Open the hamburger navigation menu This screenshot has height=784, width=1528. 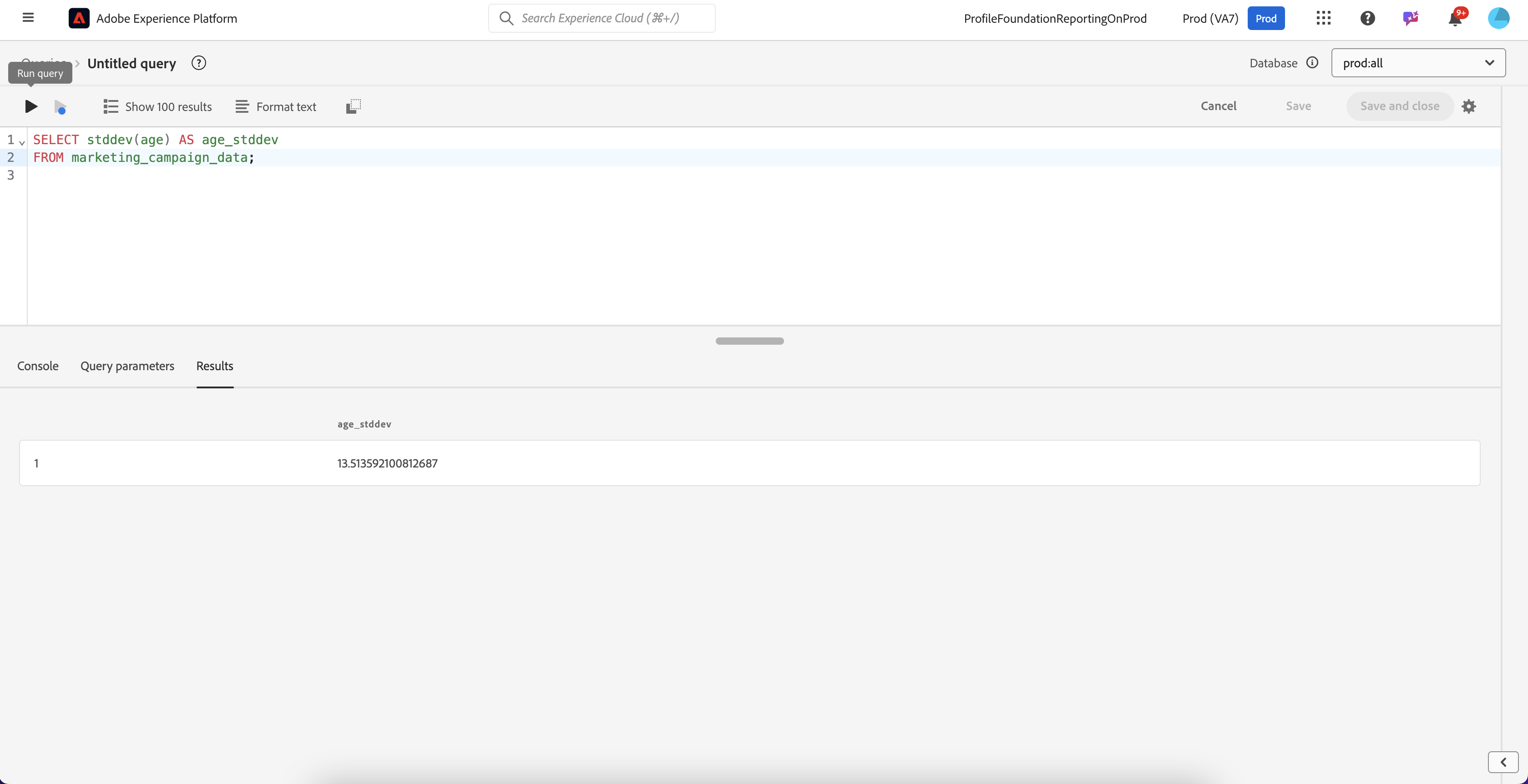[x=28, y=18]
